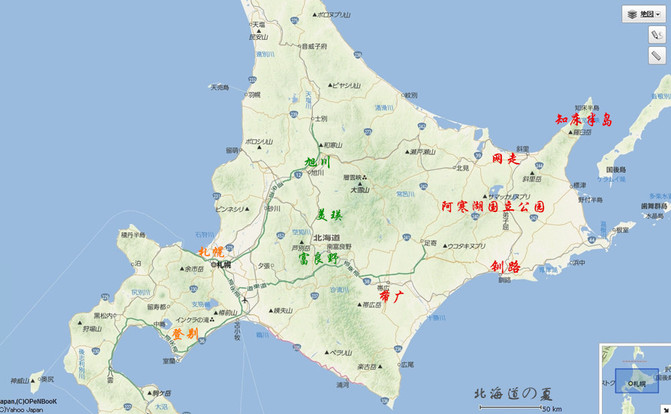Click the red 钏路 annotation label
Screen dimensions: 671x414
(505, 267)
